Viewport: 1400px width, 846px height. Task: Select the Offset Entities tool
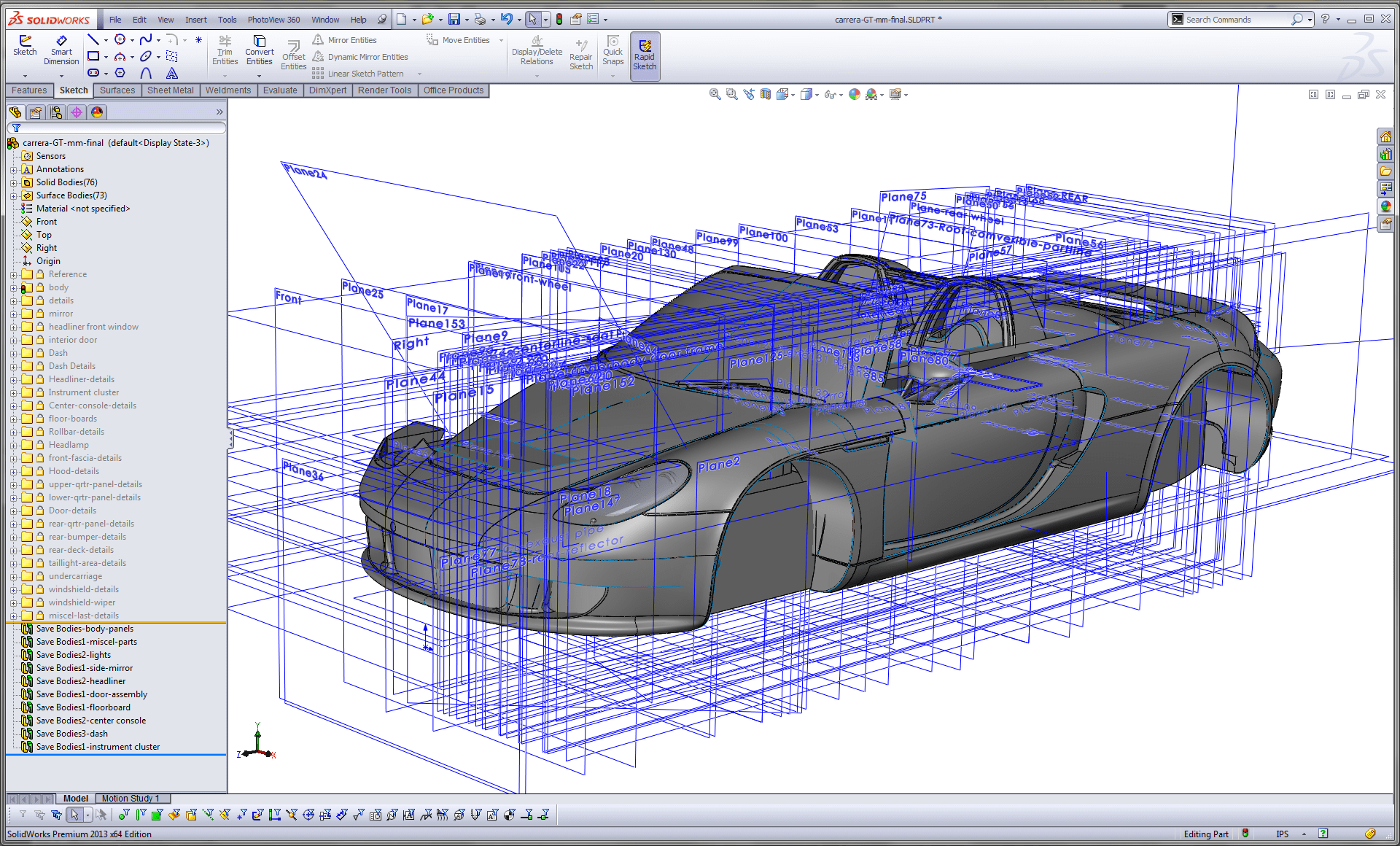[296, 53]
